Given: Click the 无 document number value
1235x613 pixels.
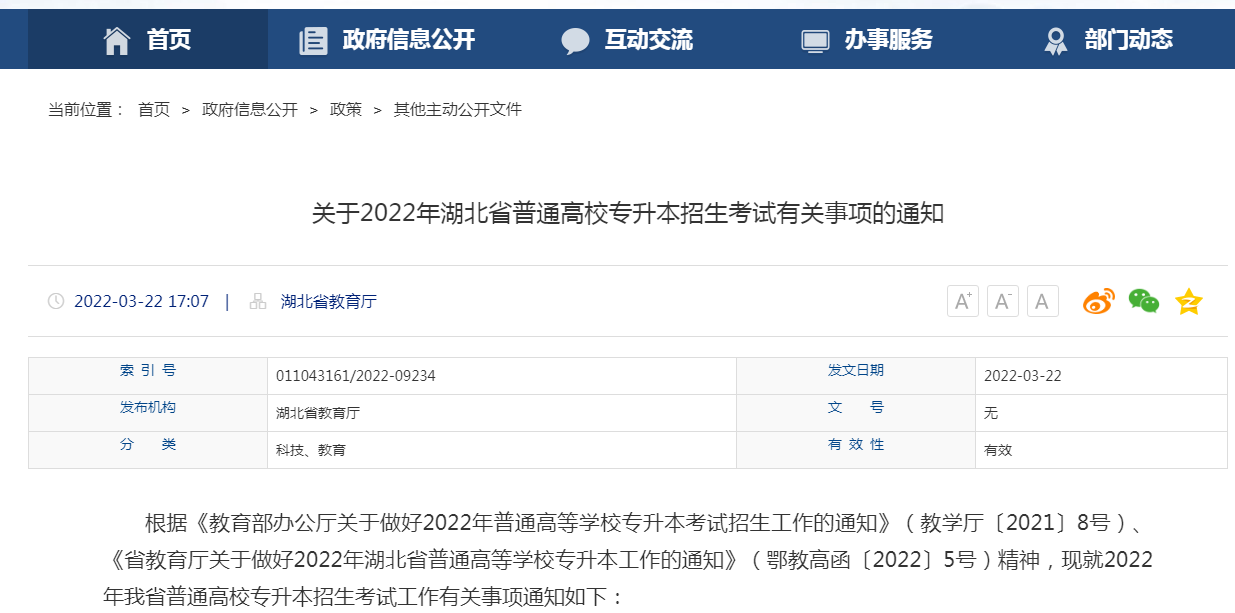Looking at the screenshot, I should coord(991,413).
